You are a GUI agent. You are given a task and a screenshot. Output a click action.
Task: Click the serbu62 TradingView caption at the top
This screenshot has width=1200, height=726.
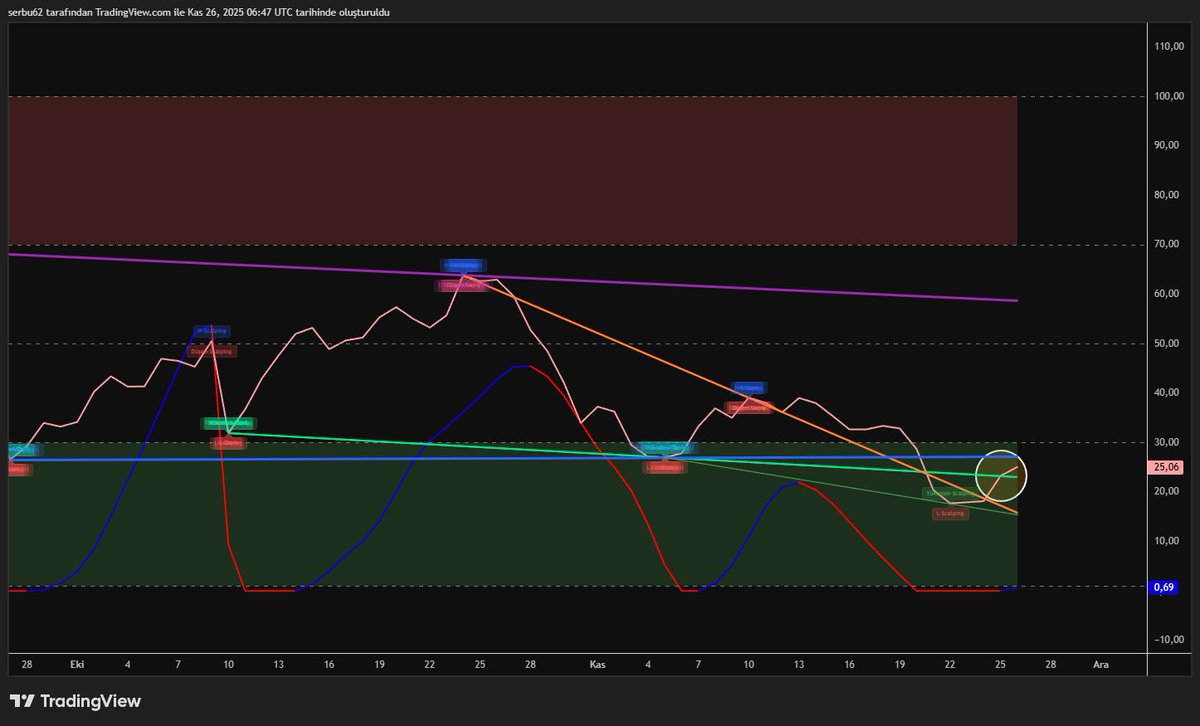pyautogui.click(x=199, y=12)
